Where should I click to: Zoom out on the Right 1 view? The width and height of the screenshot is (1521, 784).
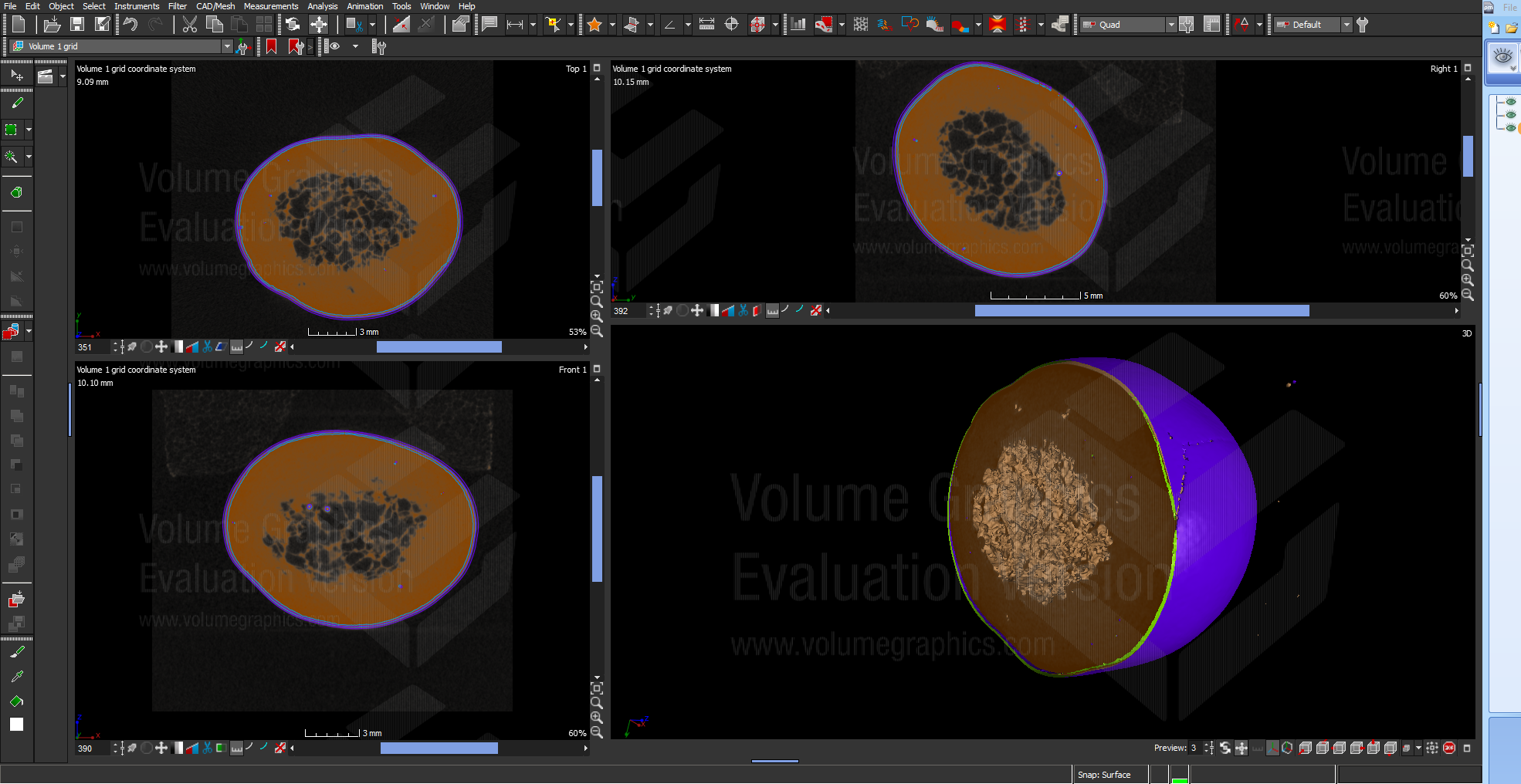coord(1468,295)
